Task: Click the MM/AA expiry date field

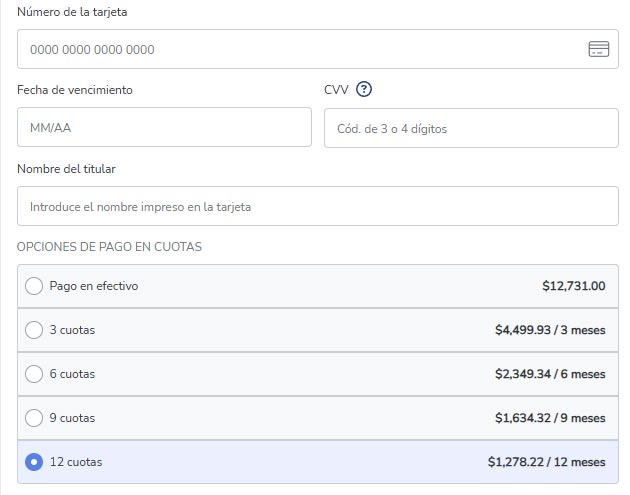Action: pyautogui.click(x=164, y=128)
